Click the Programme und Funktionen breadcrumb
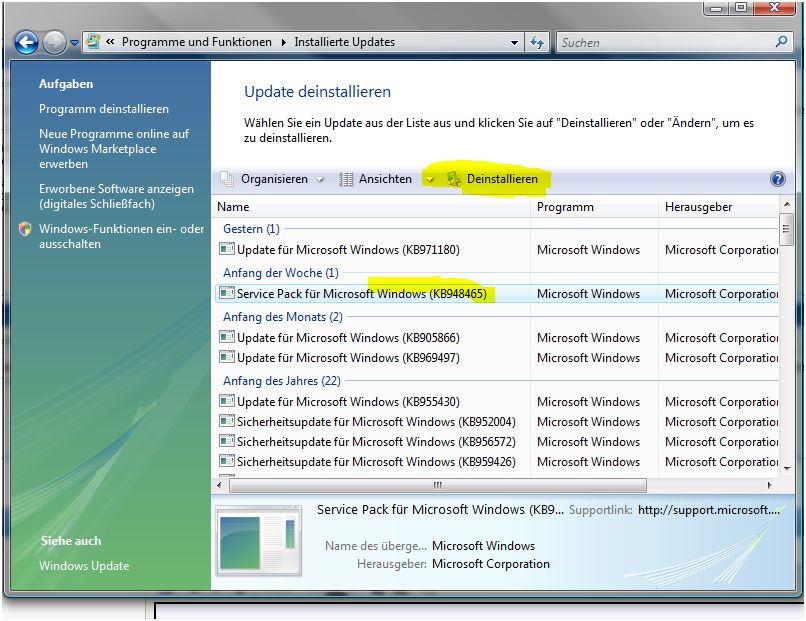 [x=196, y=42]
